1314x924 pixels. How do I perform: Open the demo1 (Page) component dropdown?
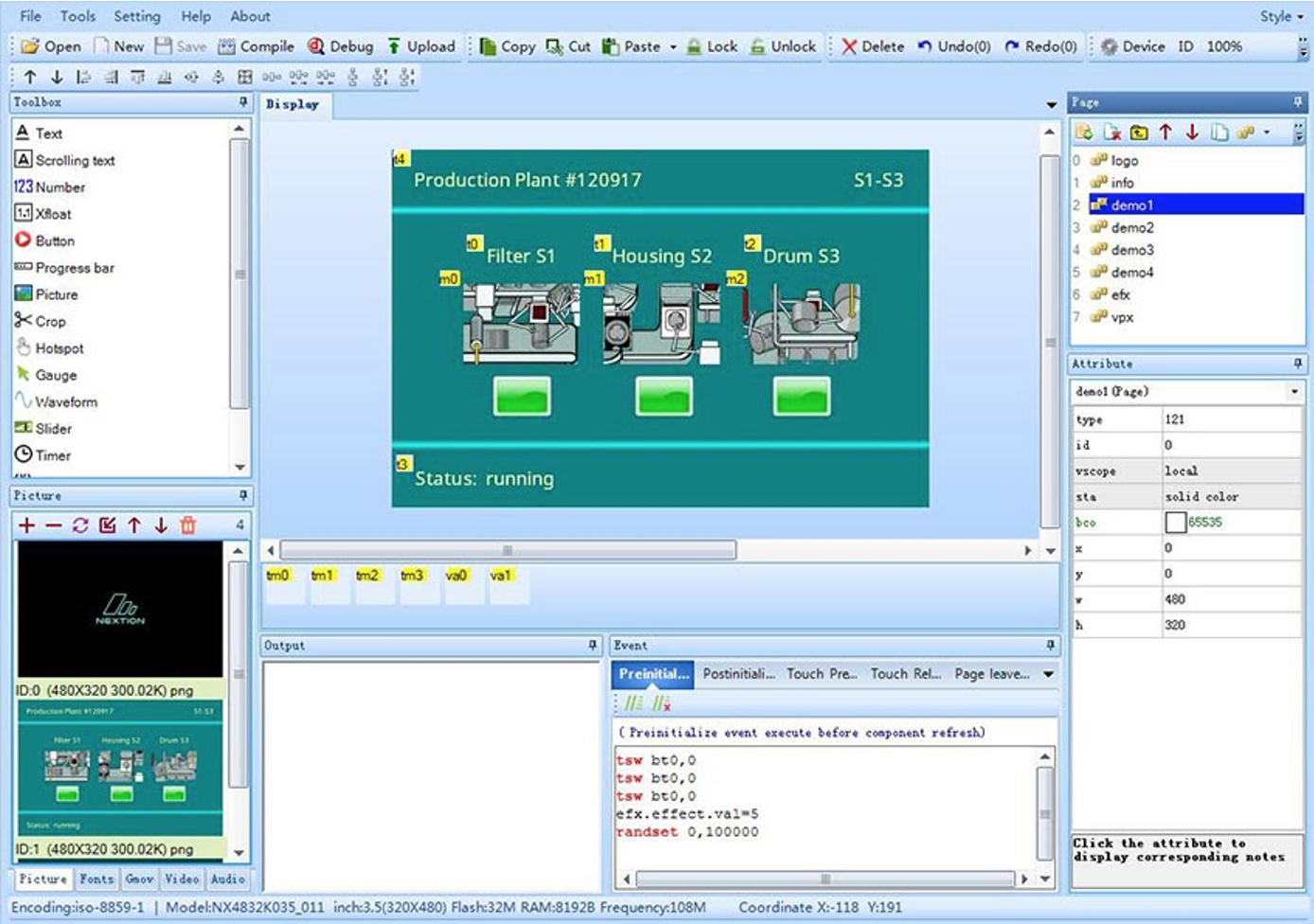click(x=1294, y=391)
